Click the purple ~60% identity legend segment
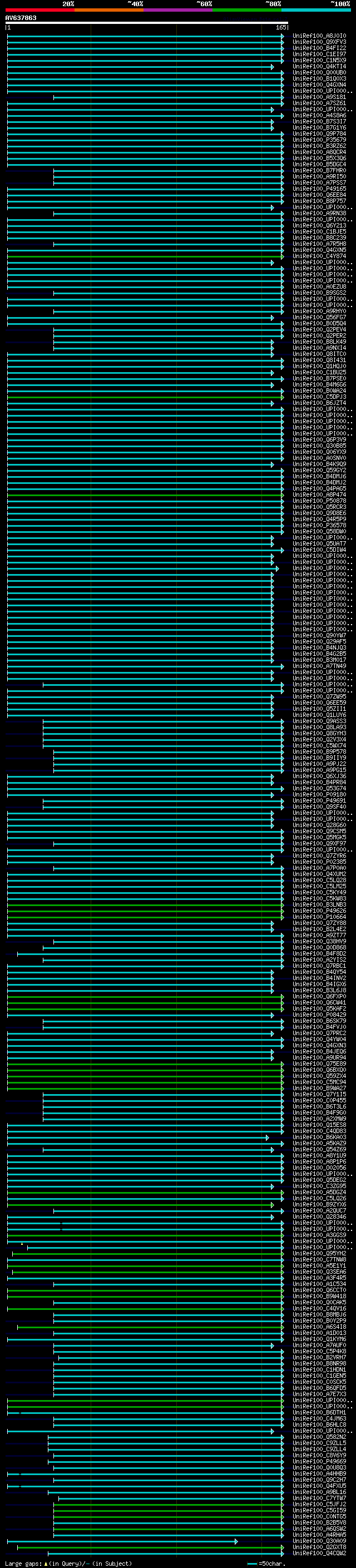The width and height of the screenshot is (356, 1568). 177,10
